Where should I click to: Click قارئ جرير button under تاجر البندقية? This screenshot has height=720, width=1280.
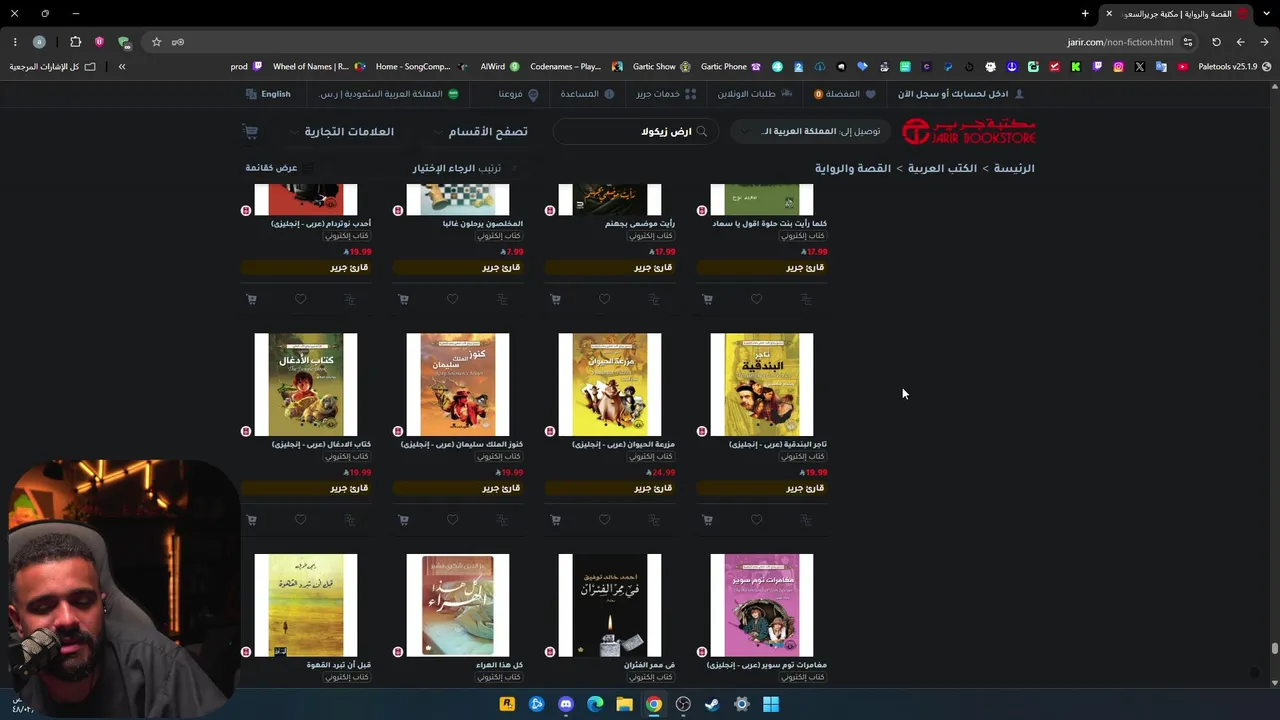[762, 488]
